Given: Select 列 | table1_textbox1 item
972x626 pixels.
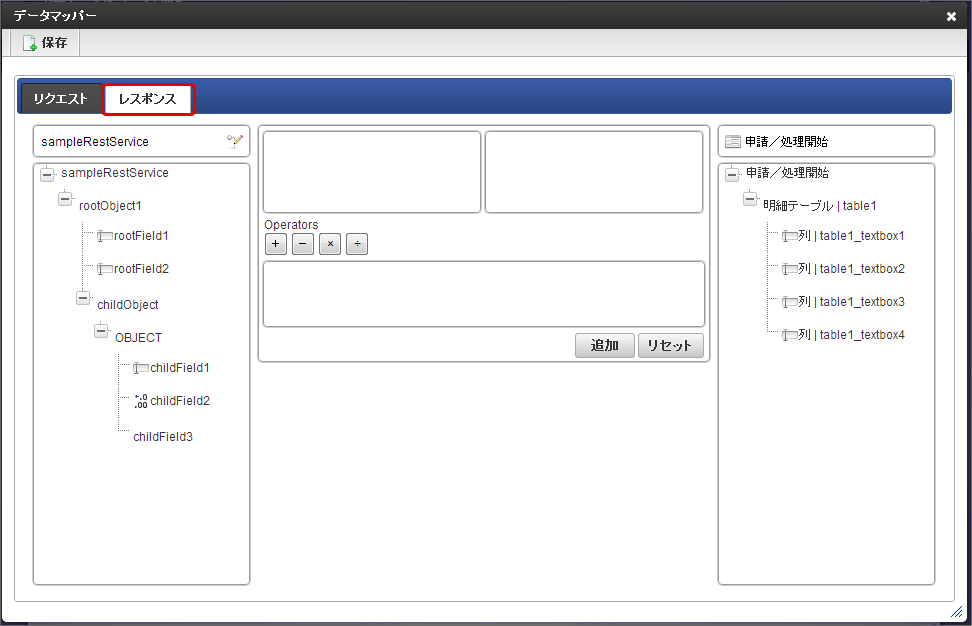Looking at the screenshot, I should (851, 236).
